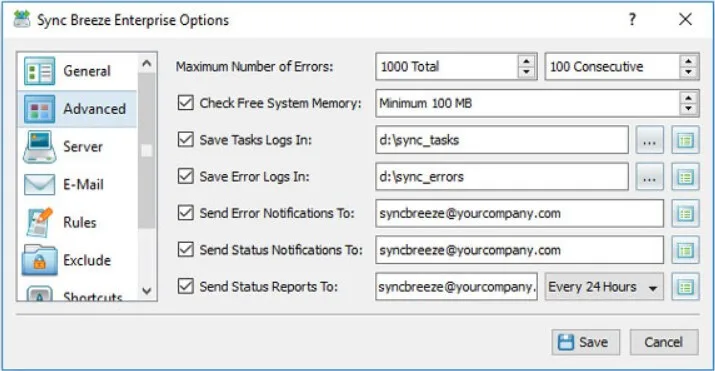
Task: Open the Every 24 Hours dropdown
Action: pyautogui.click(x=604, y=287)
